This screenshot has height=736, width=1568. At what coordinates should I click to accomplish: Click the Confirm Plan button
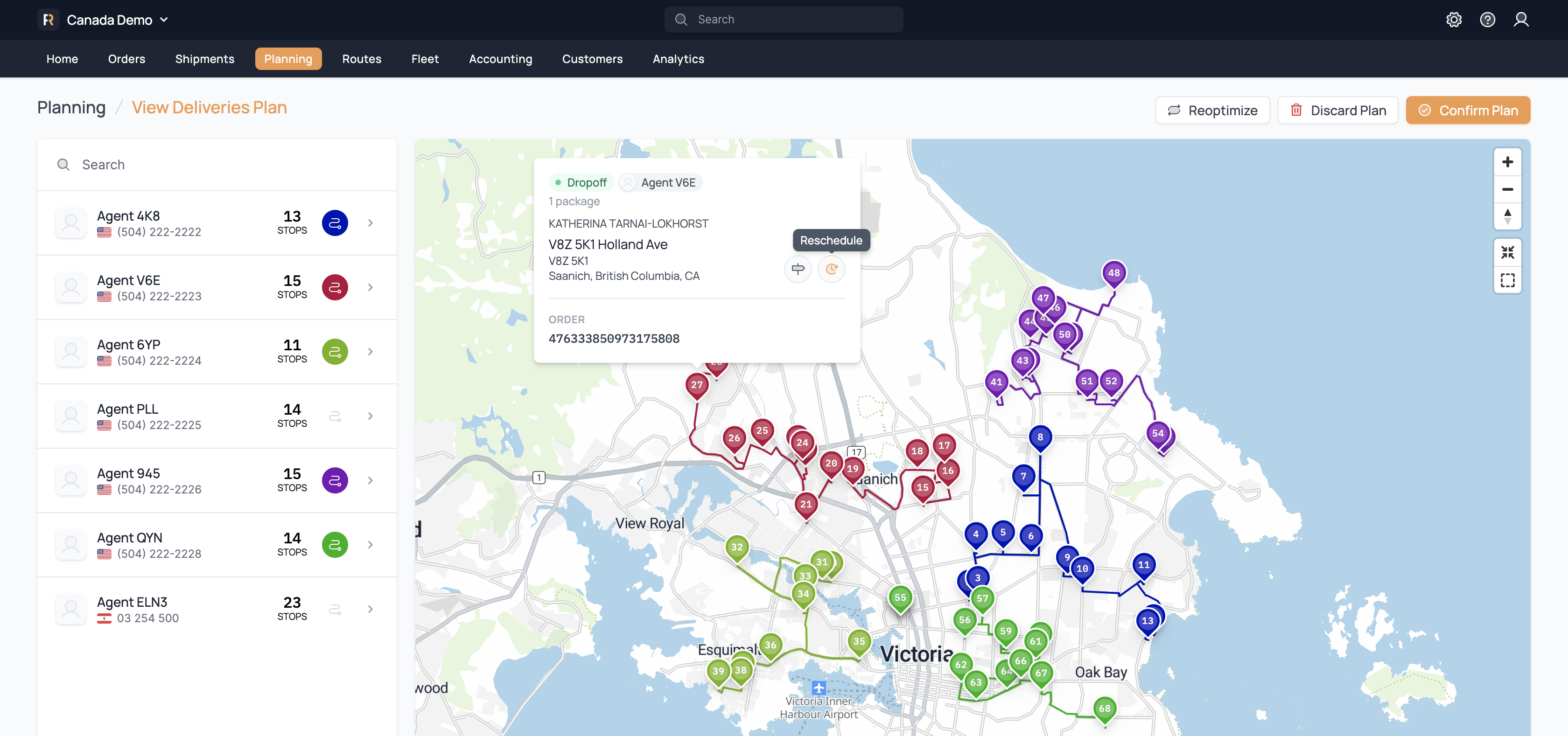point(1468,110)
